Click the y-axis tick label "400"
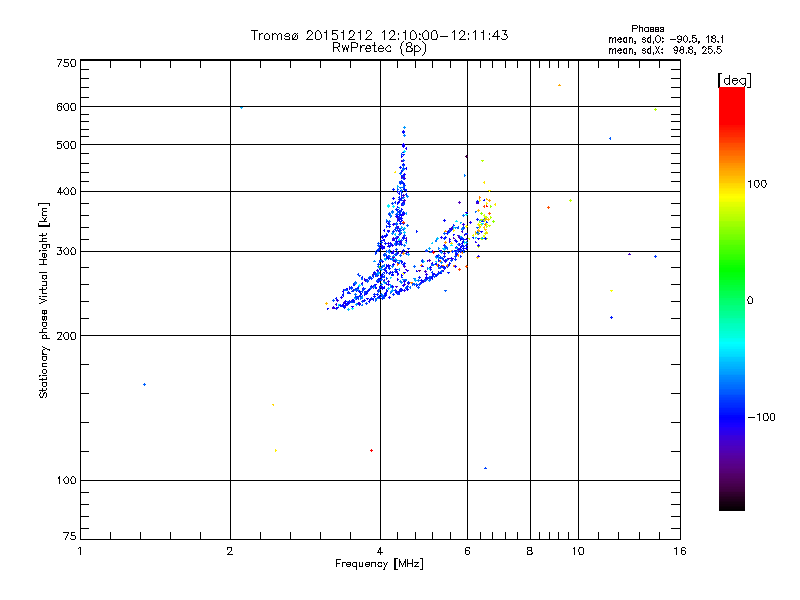800x600 pixels. [67, 192]
